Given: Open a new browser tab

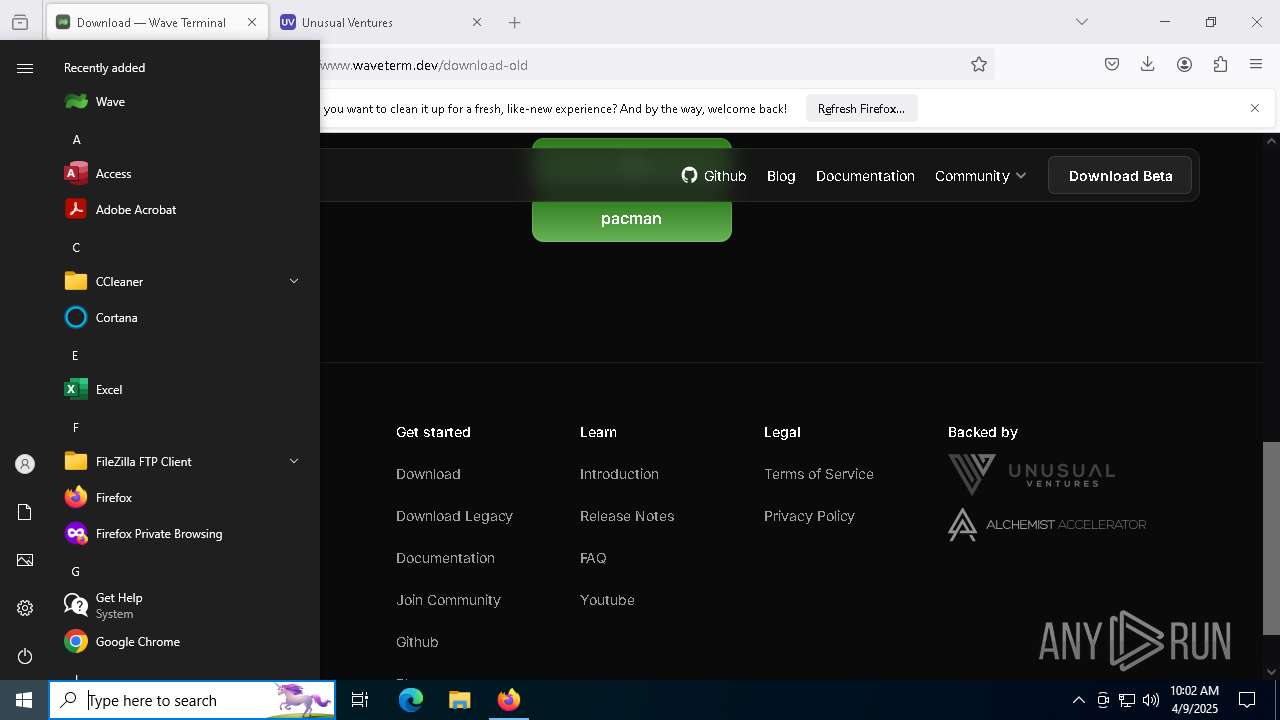Looking at the screenshot, I should coord(514,22).
